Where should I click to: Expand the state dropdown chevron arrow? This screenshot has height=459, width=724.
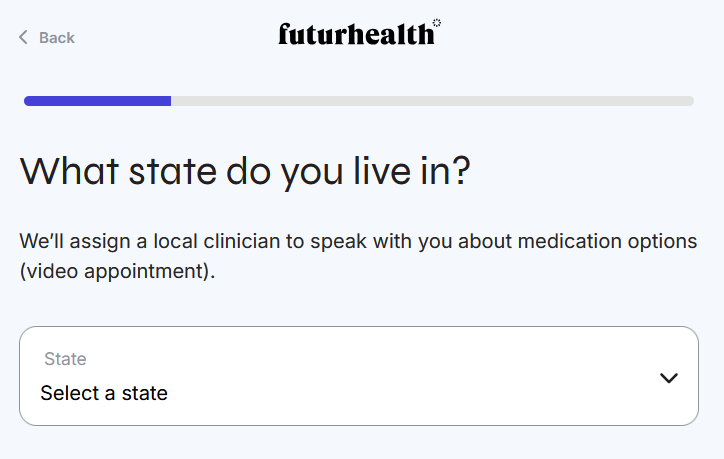[x=669, y=377]
